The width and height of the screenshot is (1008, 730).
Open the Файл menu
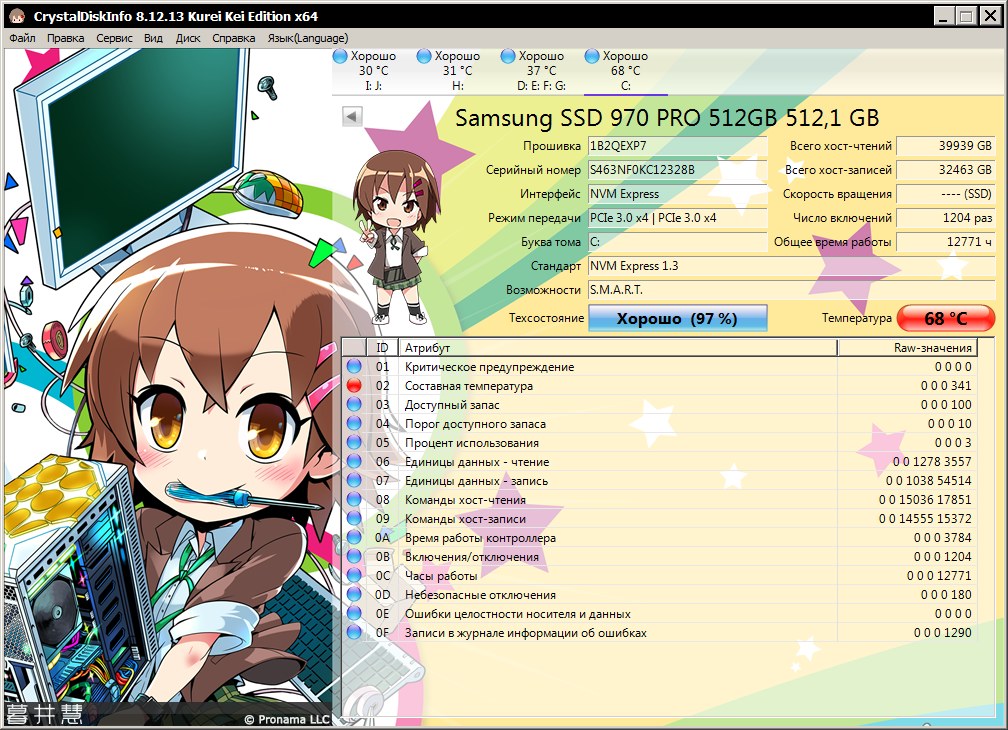(x=22, y=38)
